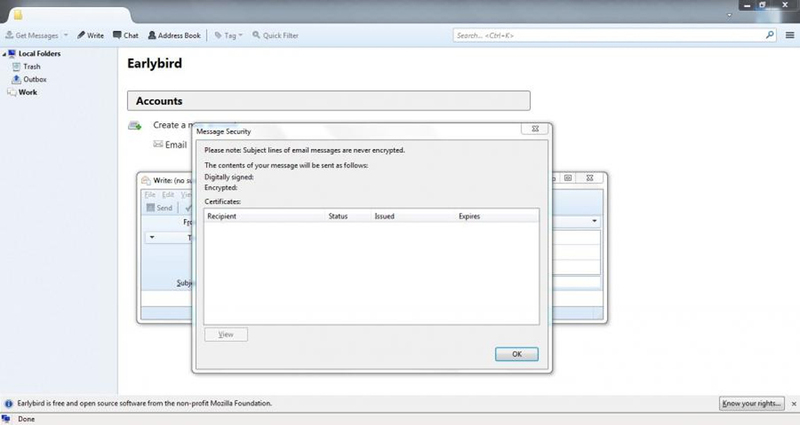Click the online status icon in status bar
The image size is (800, 425).
click(6, 419)
